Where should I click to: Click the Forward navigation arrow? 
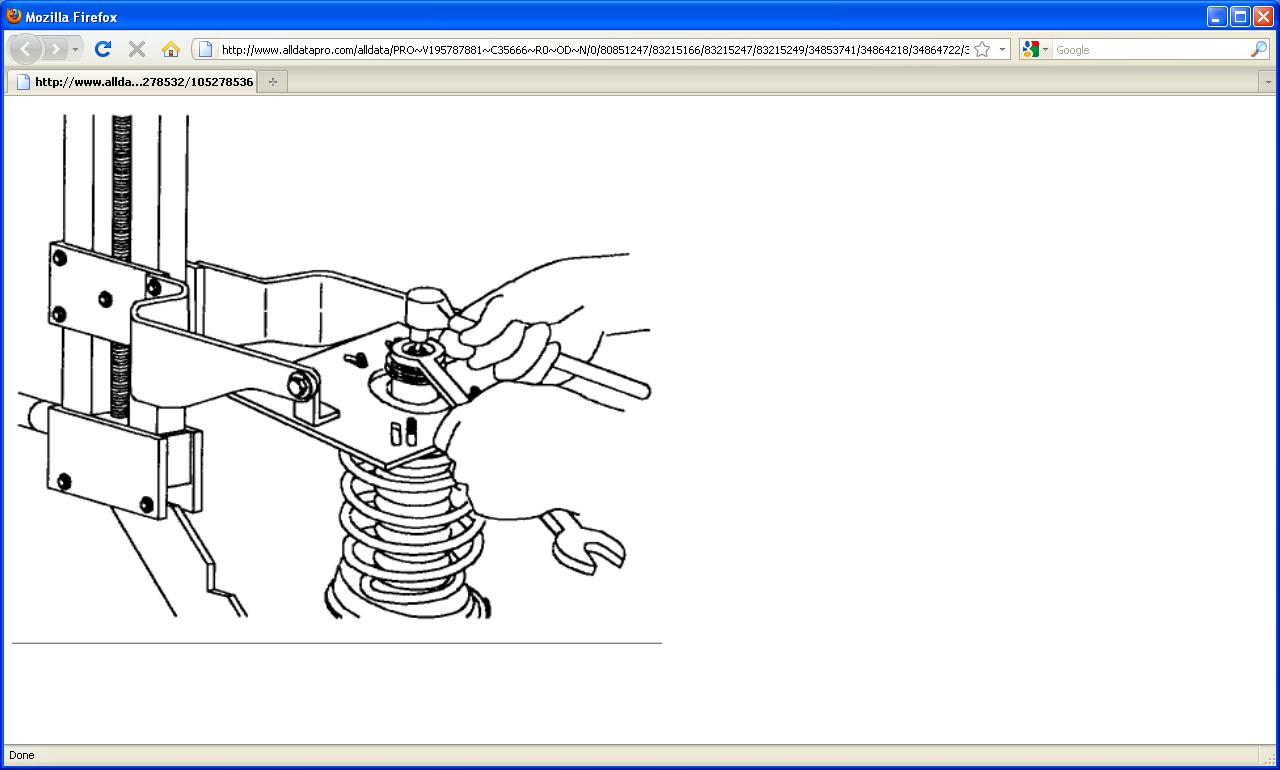coord(55,49)
